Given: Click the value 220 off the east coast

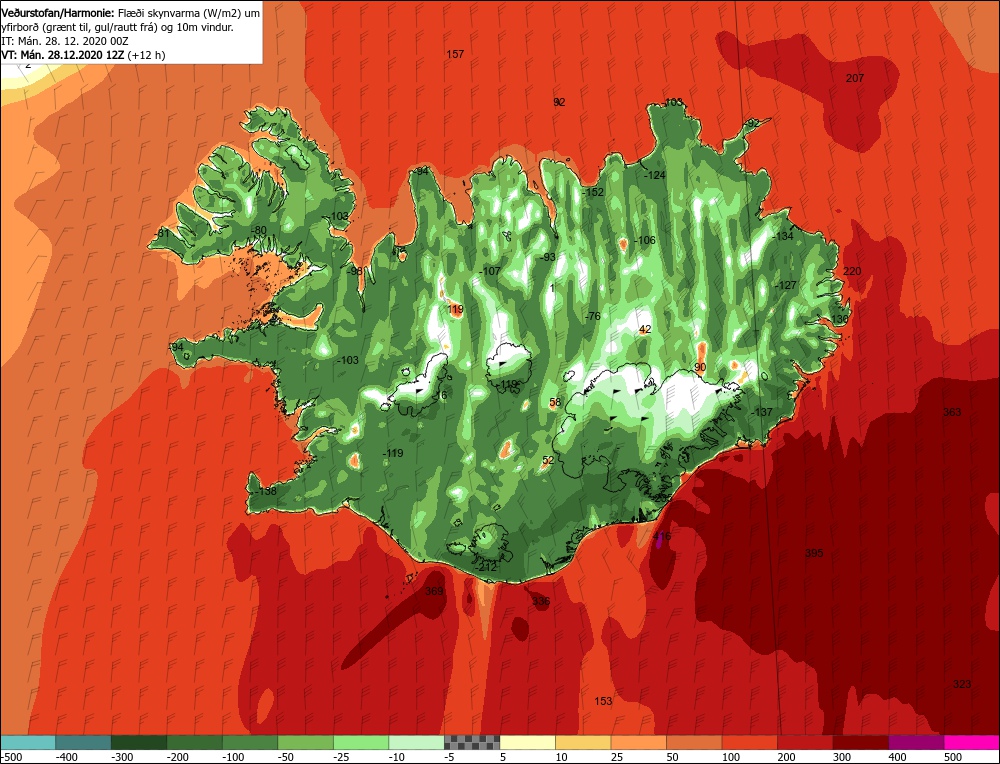Looking at the screenshot, I should click(x=852, y=271).
